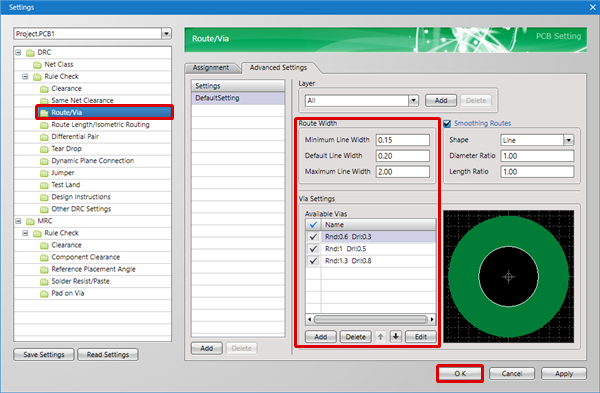This screenshot has height=393, width=600.
Task: Click Save Settings button
Action: pyautogui.click(x=44, y=355)
